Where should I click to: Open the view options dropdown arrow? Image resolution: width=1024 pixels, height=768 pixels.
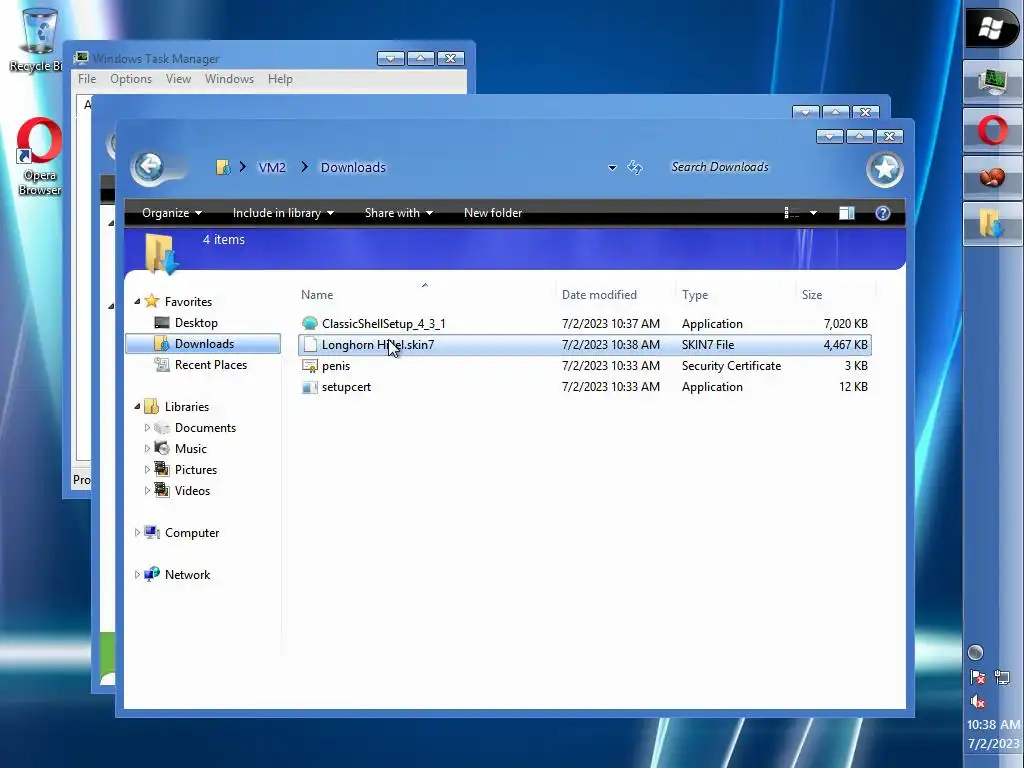pyautogui.click(x=813, y=213)
